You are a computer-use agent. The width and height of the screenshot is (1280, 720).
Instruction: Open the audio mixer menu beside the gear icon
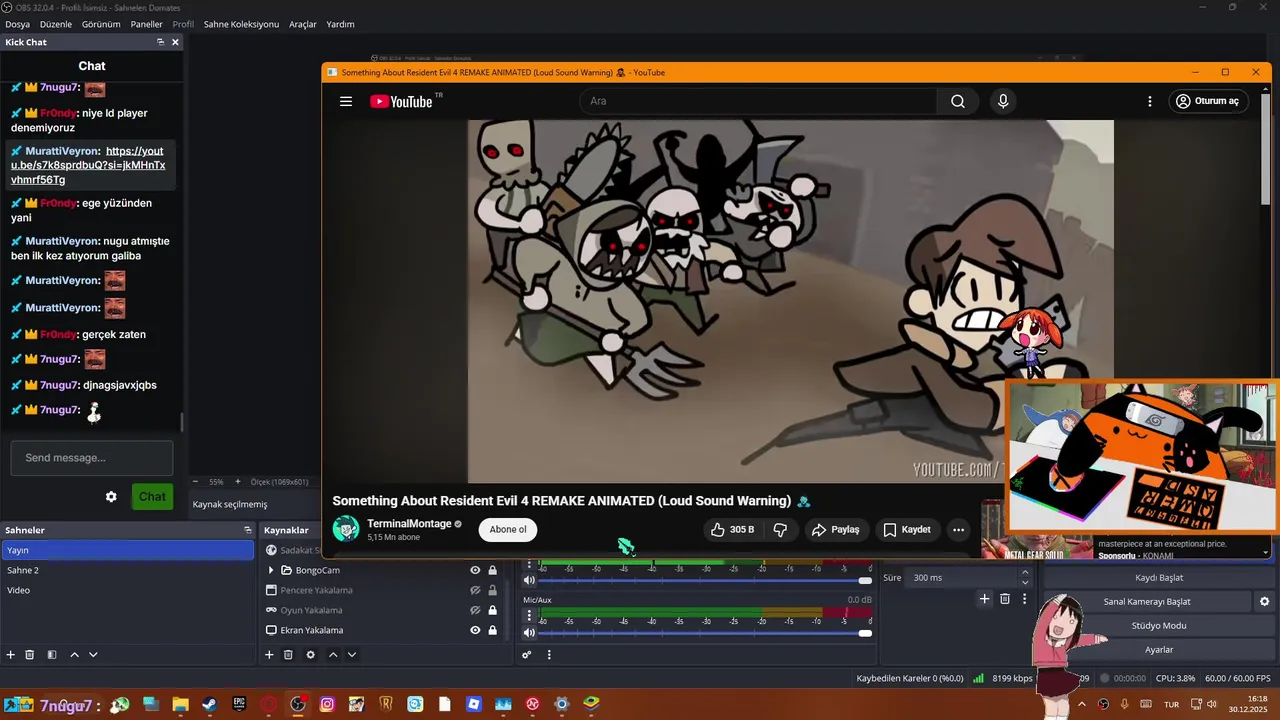click(549, 655)
